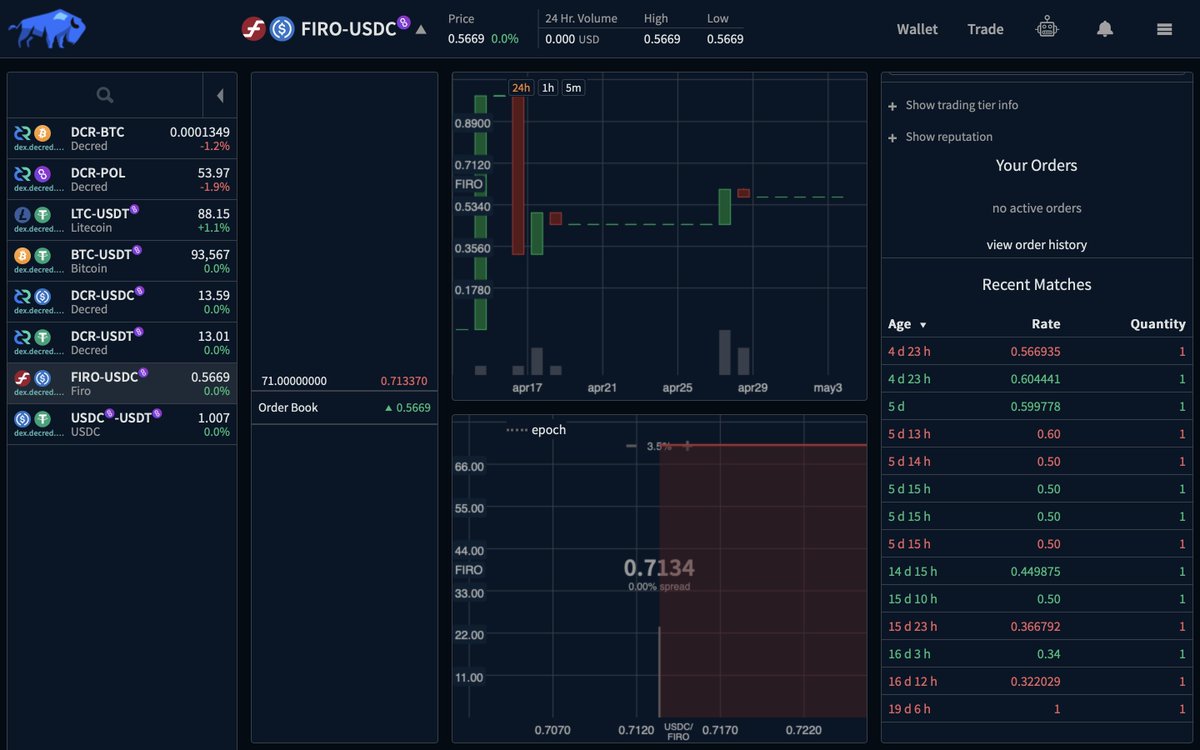
Task: Switch the chart to the 1h interval
Action: coord(547,88)
